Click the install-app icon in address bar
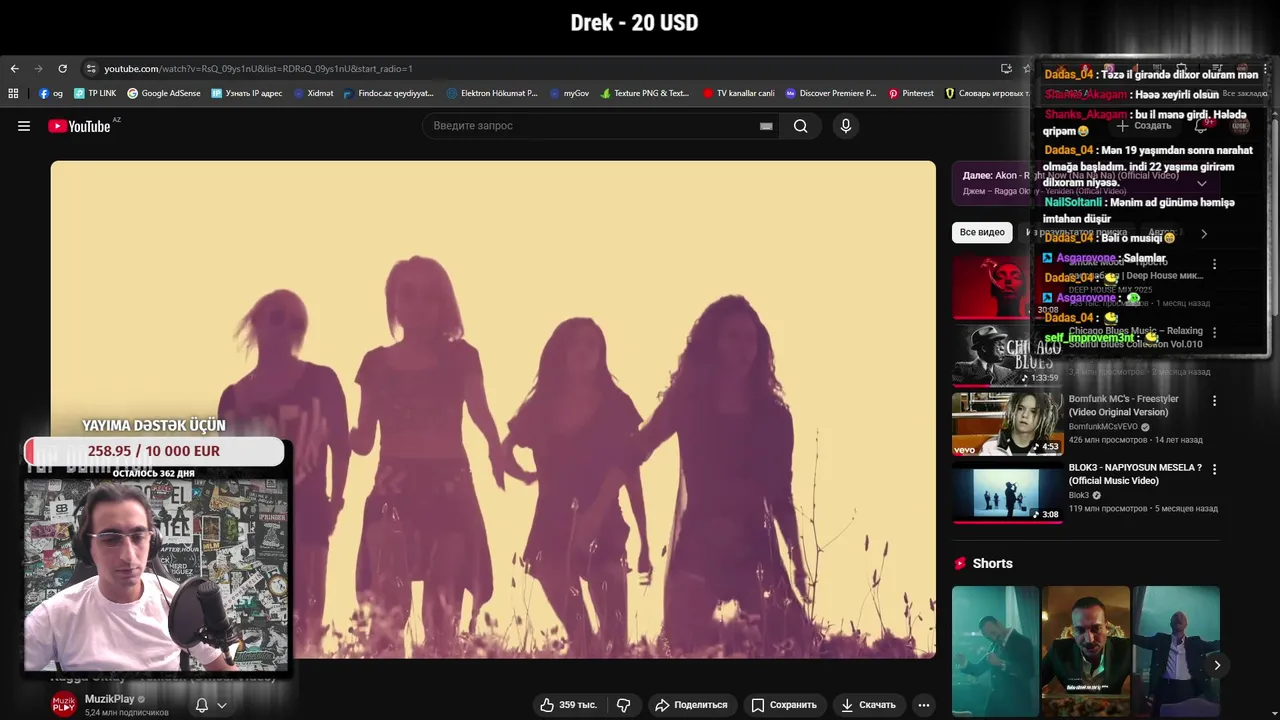 [x=1006, y=69]
